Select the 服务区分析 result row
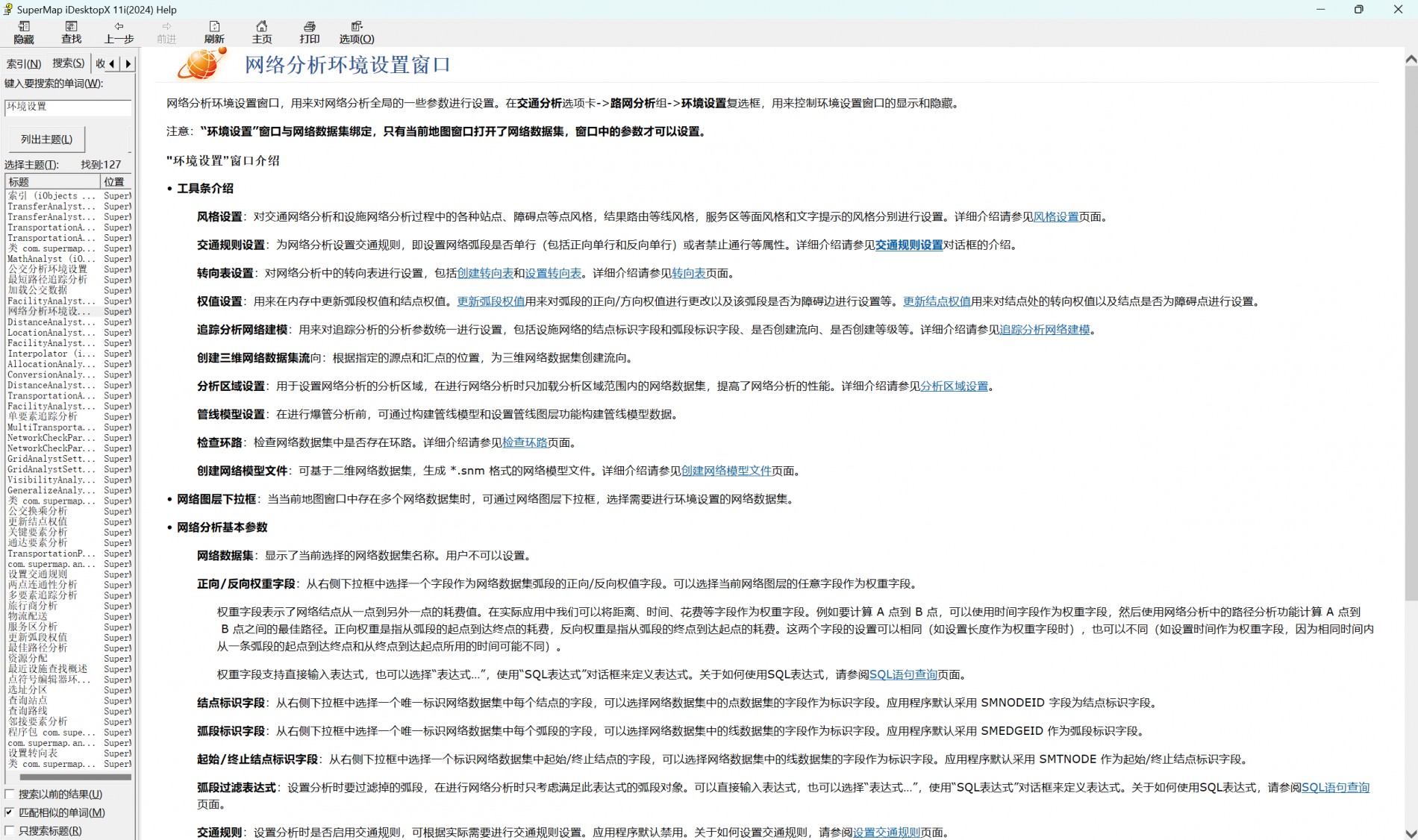Screen dimensions: 1418x840 69,627
